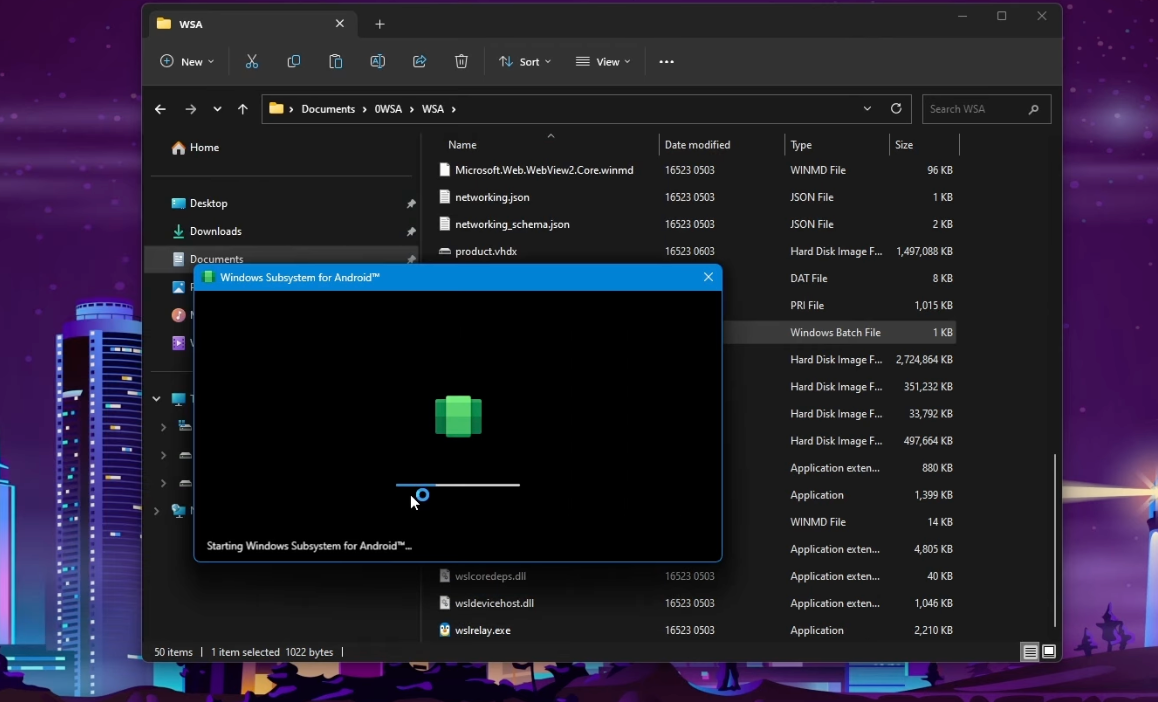Navigate to Documents via the breadcrumb link
1158x702 pixels.
329,109
